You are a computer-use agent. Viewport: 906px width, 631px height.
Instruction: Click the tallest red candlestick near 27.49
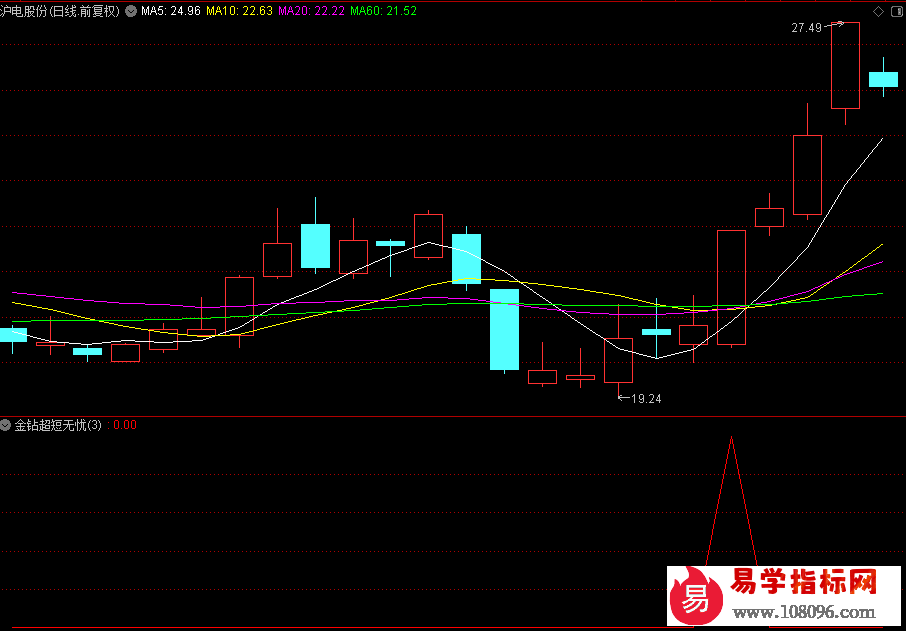pos(845,65)
